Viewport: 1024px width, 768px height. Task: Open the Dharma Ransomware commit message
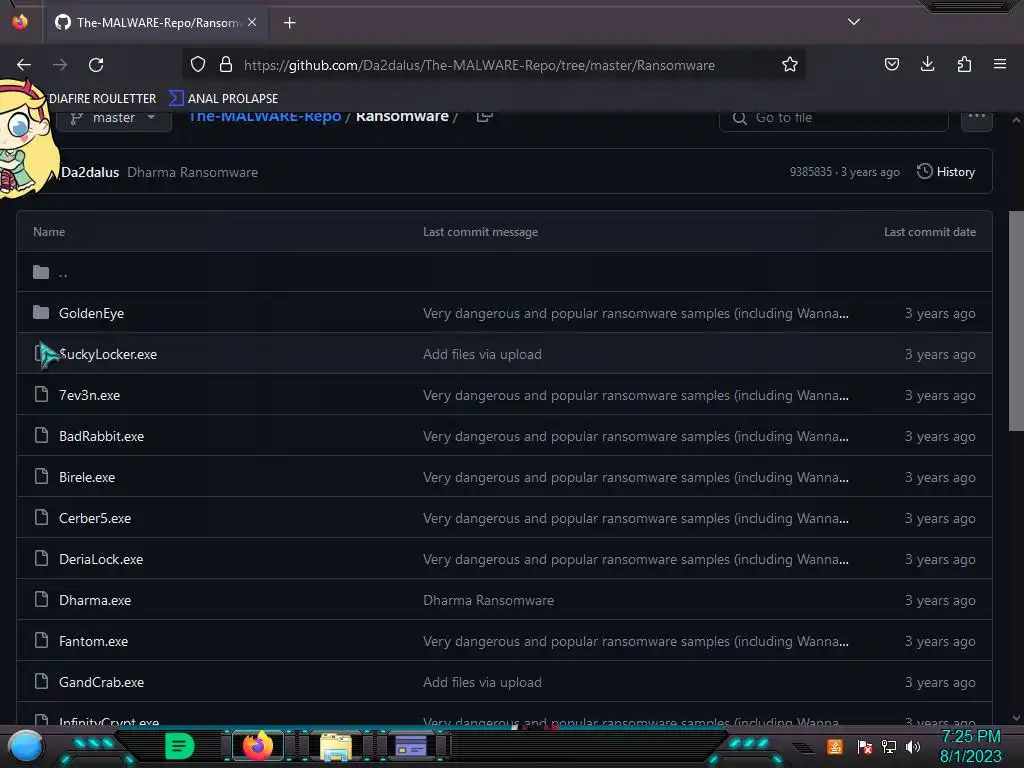pos(193,172)
